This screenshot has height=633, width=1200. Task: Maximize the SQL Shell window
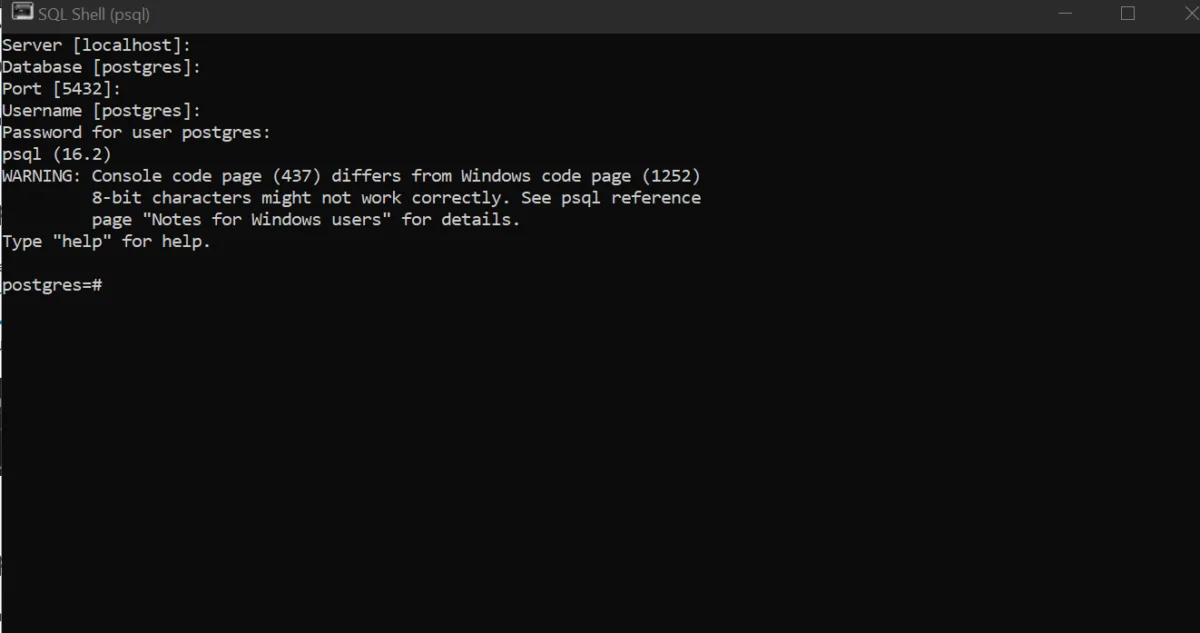tap(1127, 13)
